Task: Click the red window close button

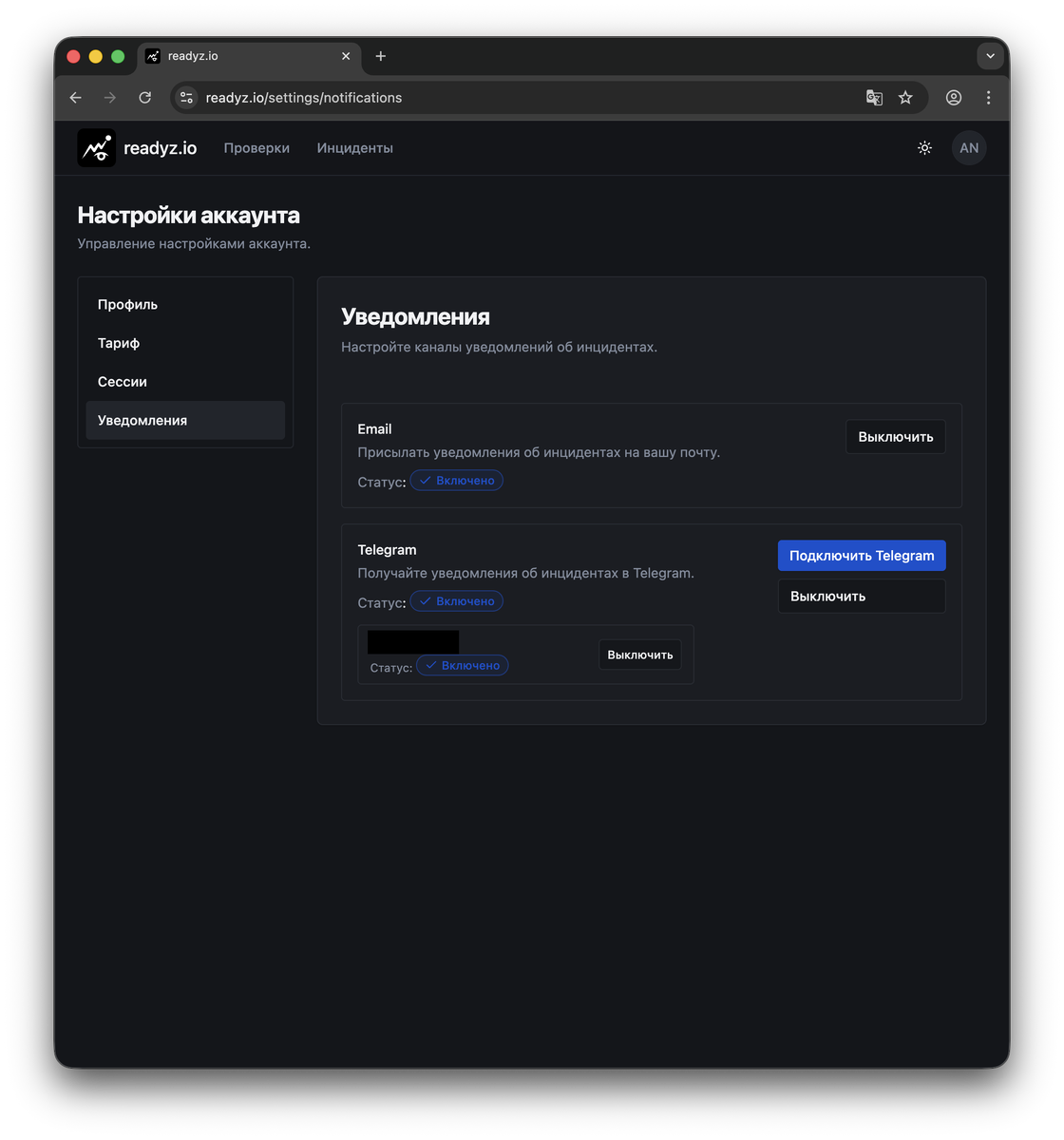Action: pyautogui.click(x=73, y=56)
